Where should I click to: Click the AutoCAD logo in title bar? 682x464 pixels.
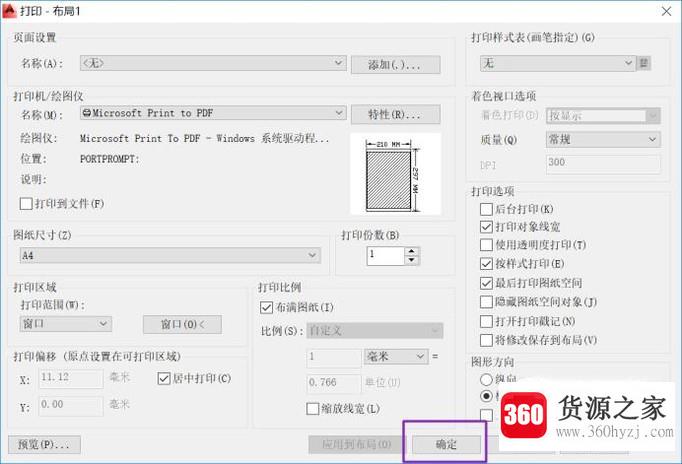tap(9, 10)
